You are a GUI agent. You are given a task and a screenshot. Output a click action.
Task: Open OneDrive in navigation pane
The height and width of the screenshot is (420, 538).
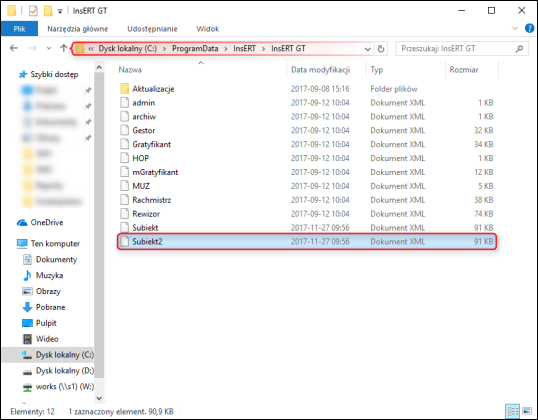click(x=47, y=222)
